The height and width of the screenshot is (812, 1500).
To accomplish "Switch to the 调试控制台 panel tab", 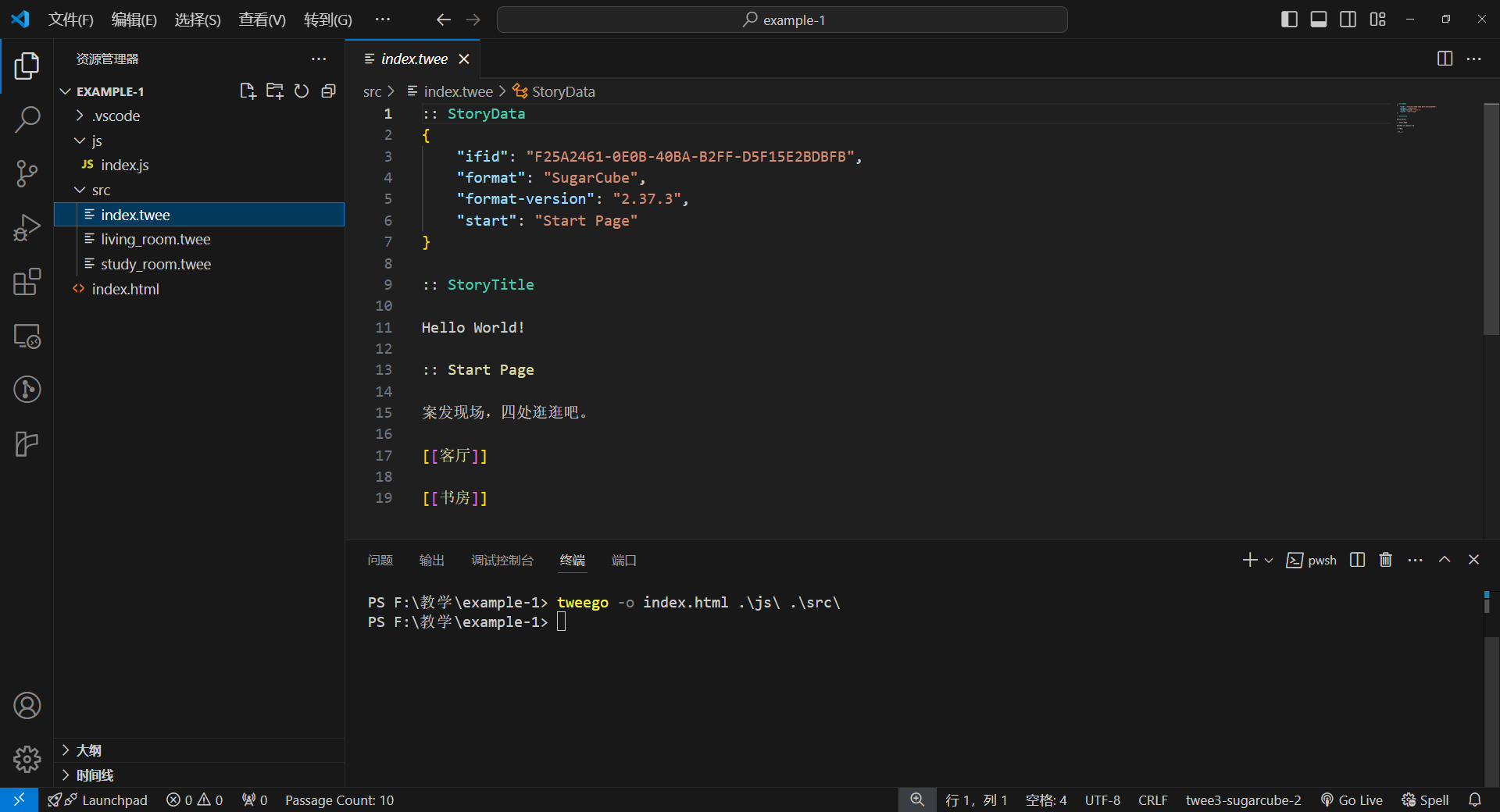I will tap(502, 561).
